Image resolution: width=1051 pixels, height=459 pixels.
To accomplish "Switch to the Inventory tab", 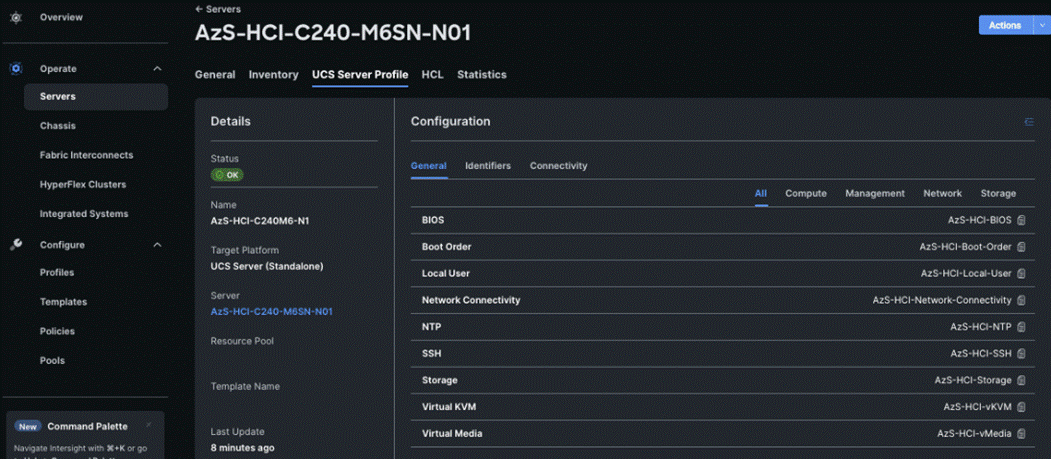I will click(273, 74).
